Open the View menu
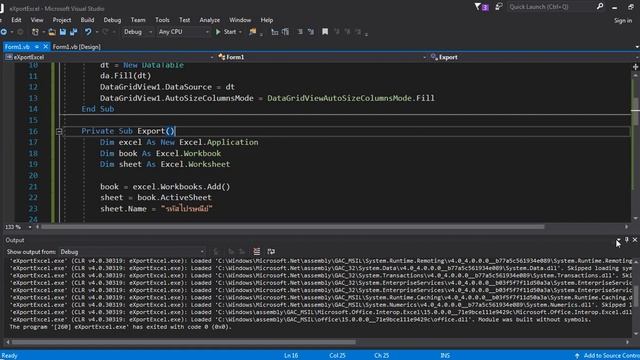The image size is (640, 360). [x=37, y=20]
